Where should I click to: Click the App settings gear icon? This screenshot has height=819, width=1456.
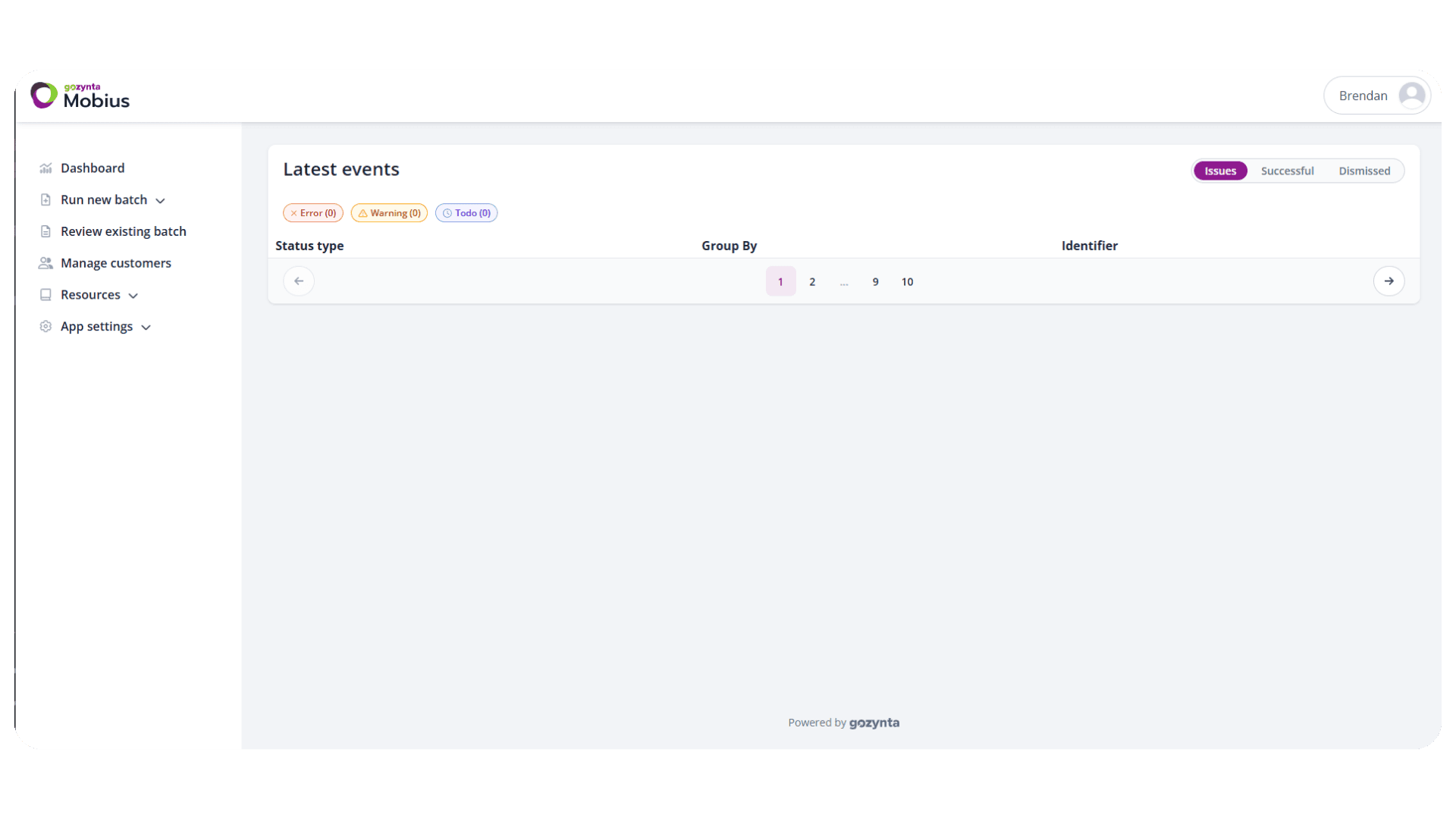click(x=45, y=326)
